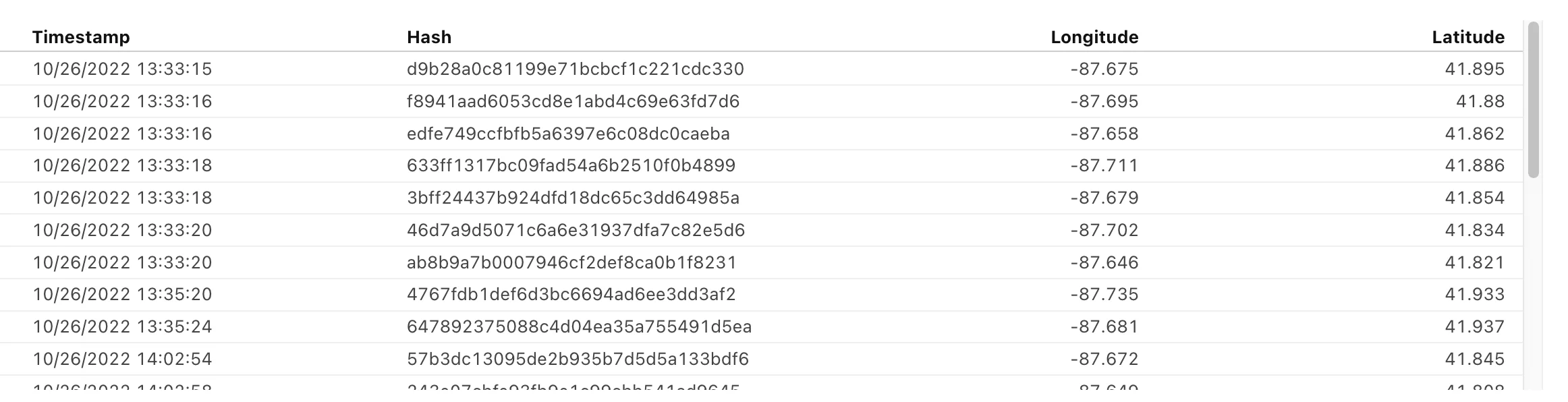Click longitude value -87.711
1568x402 pixels.
[x=1104, y=166]
